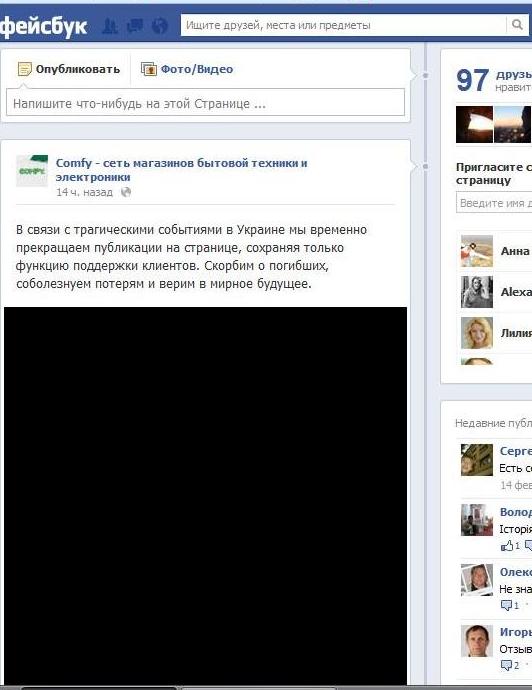Screen dimensions: 532x690
Task: Open notifications globe icon in header
Action: click(160, 26)
